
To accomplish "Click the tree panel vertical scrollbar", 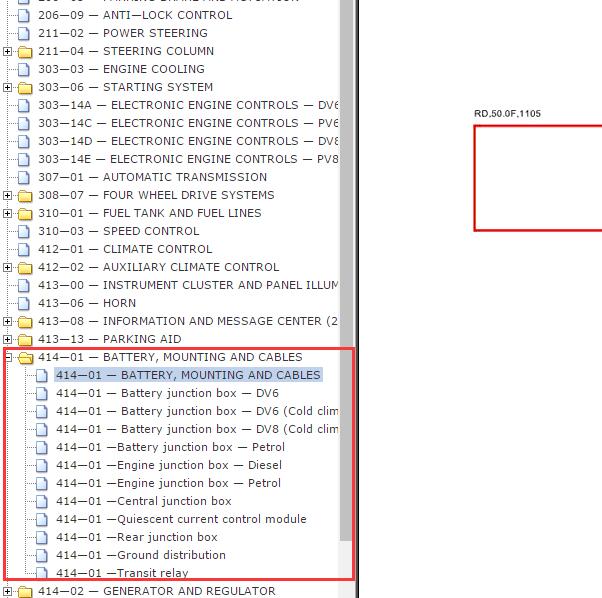I will tap(346, 269).
